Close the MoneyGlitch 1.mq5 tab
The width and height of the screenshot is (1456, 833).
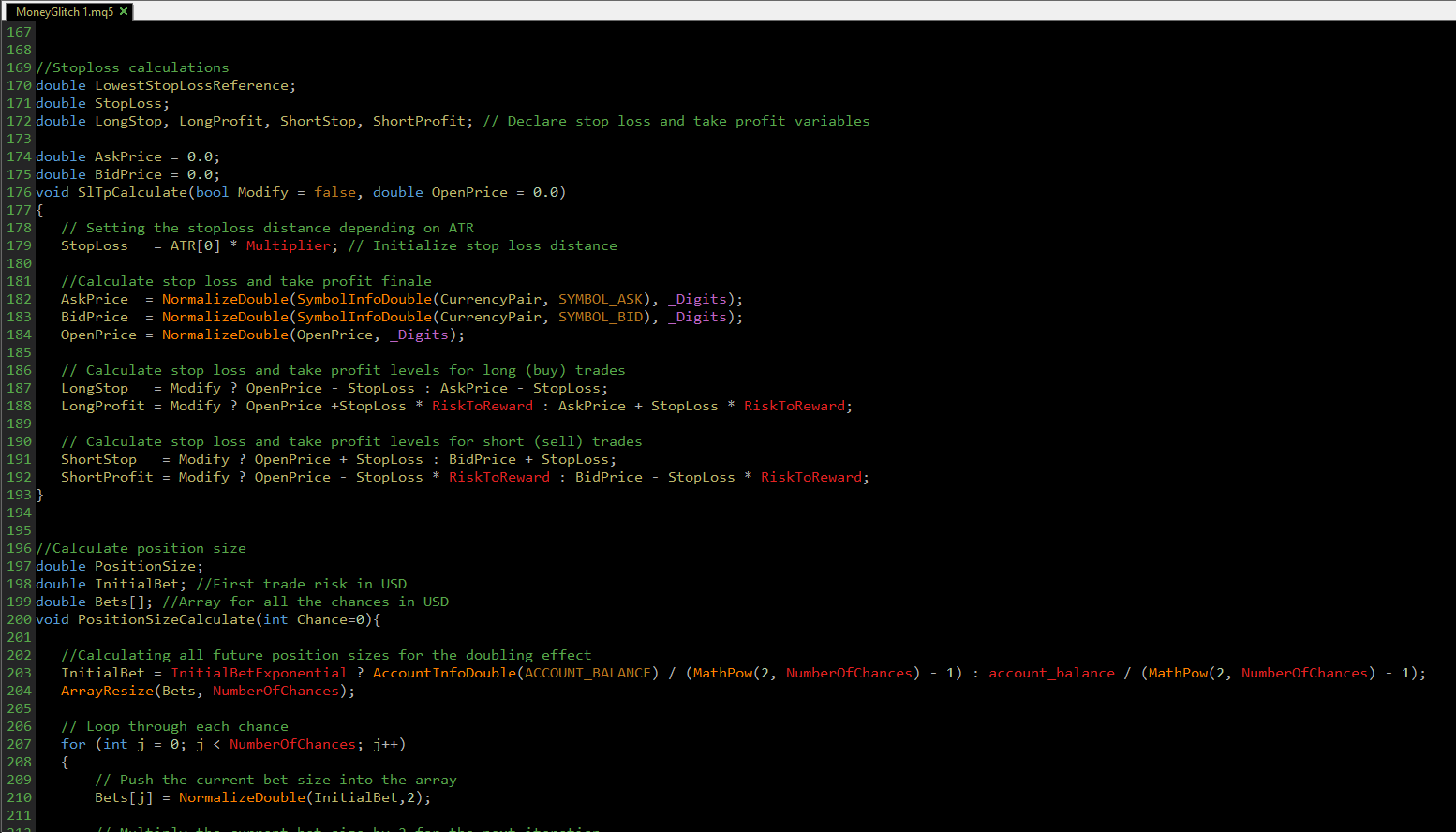(x=123, y=12)
